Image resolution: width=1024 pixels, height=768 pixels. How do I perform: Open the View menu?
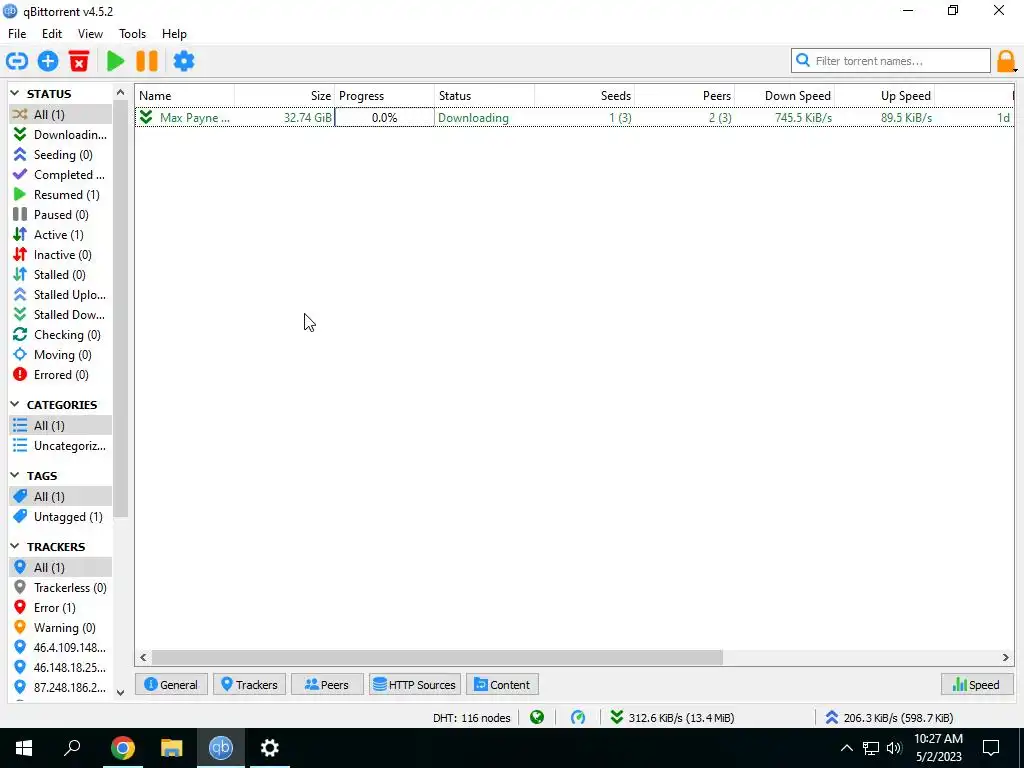click(90, 34)
